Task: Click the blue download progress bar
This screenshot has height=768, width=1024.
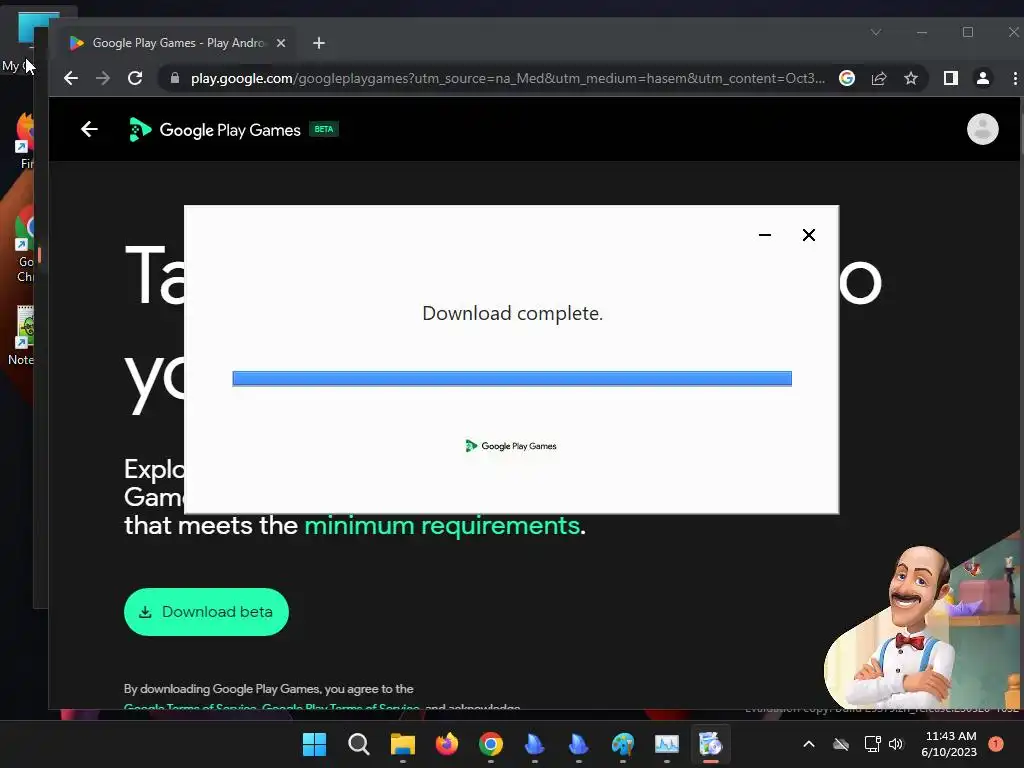Action: tap(512, 379)
